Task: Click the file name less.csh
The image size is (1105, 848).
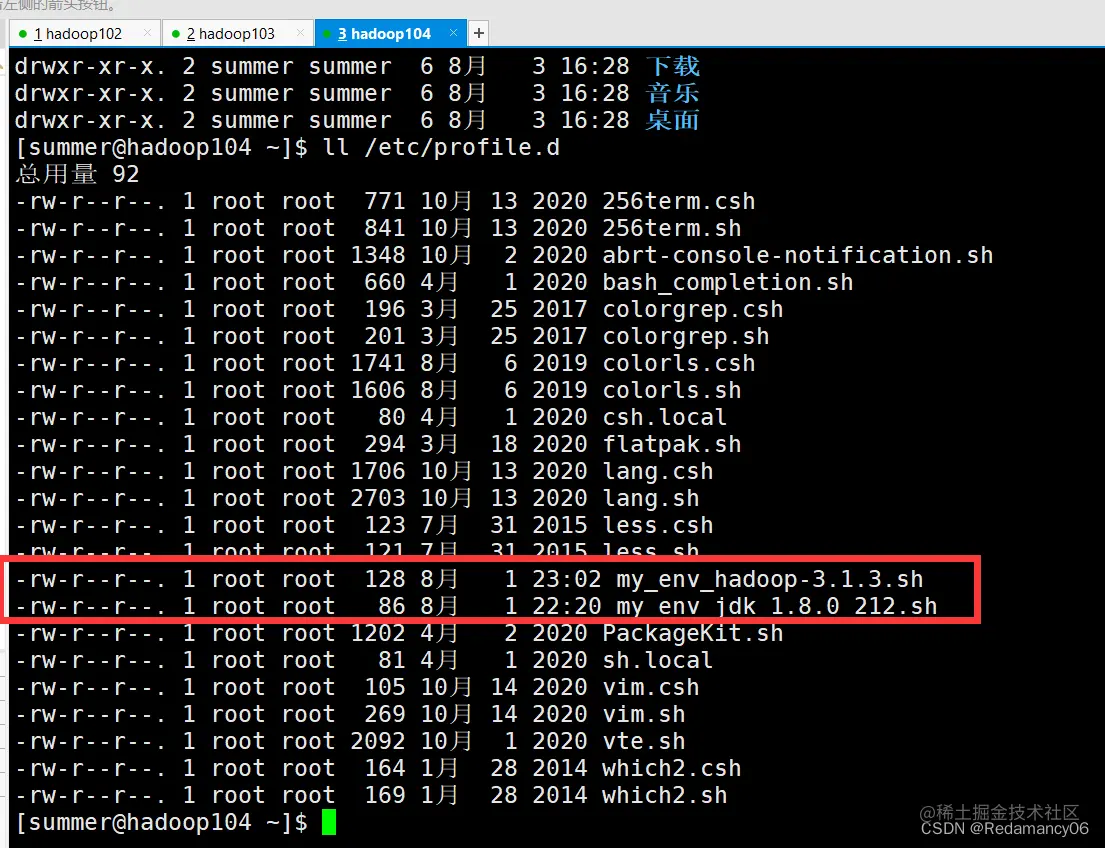Action: tap(658, 525)
